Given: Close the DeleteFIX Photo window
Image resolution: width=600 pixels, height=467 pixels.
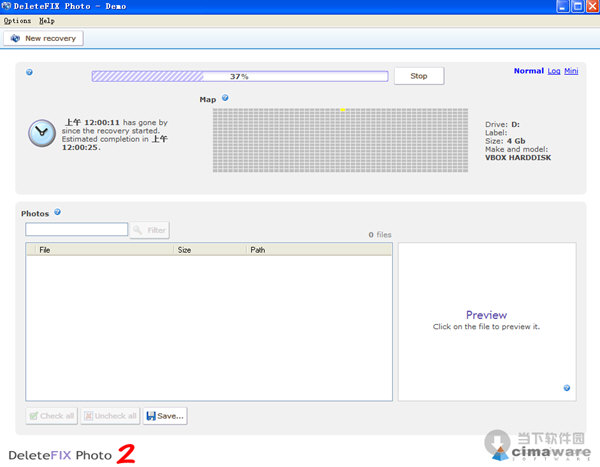Looking at the screenshot, I should tap(592, 6).
